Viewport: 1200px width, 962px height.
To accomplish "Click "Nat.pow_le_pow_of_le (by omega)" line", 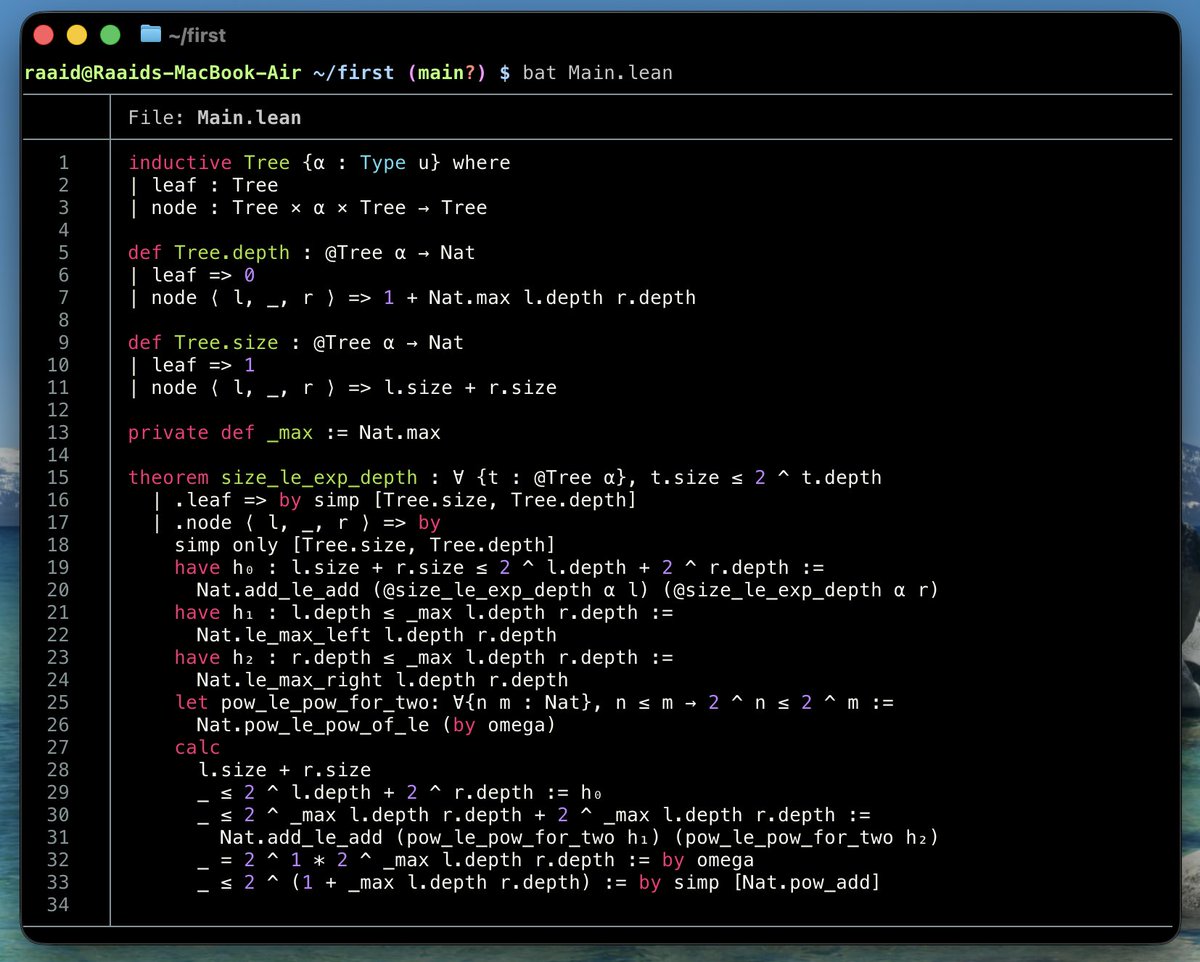I will click(x=376, y=725).
